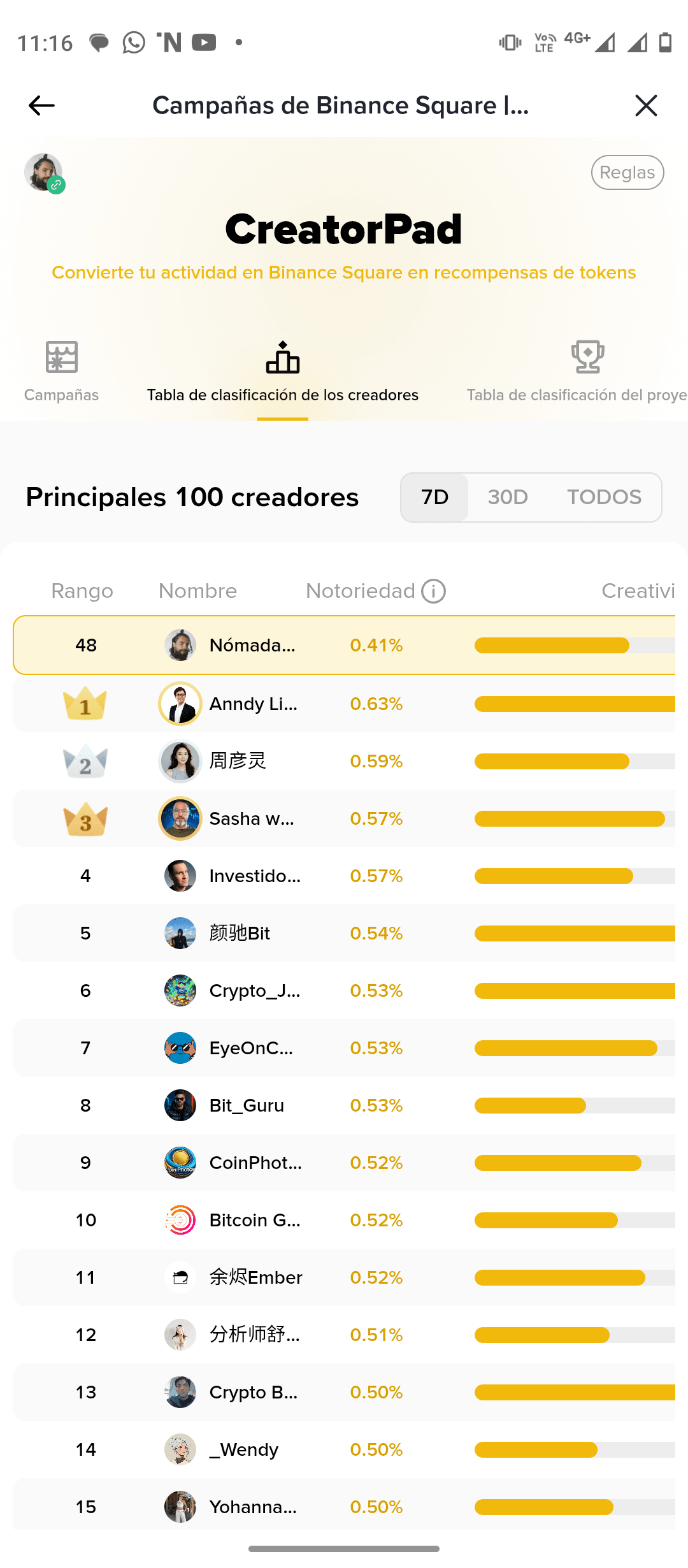Viewport: 688px width, 1568px height.
Task: Close the Campañas de Binance Square page
Action: (x=646, y=105)
